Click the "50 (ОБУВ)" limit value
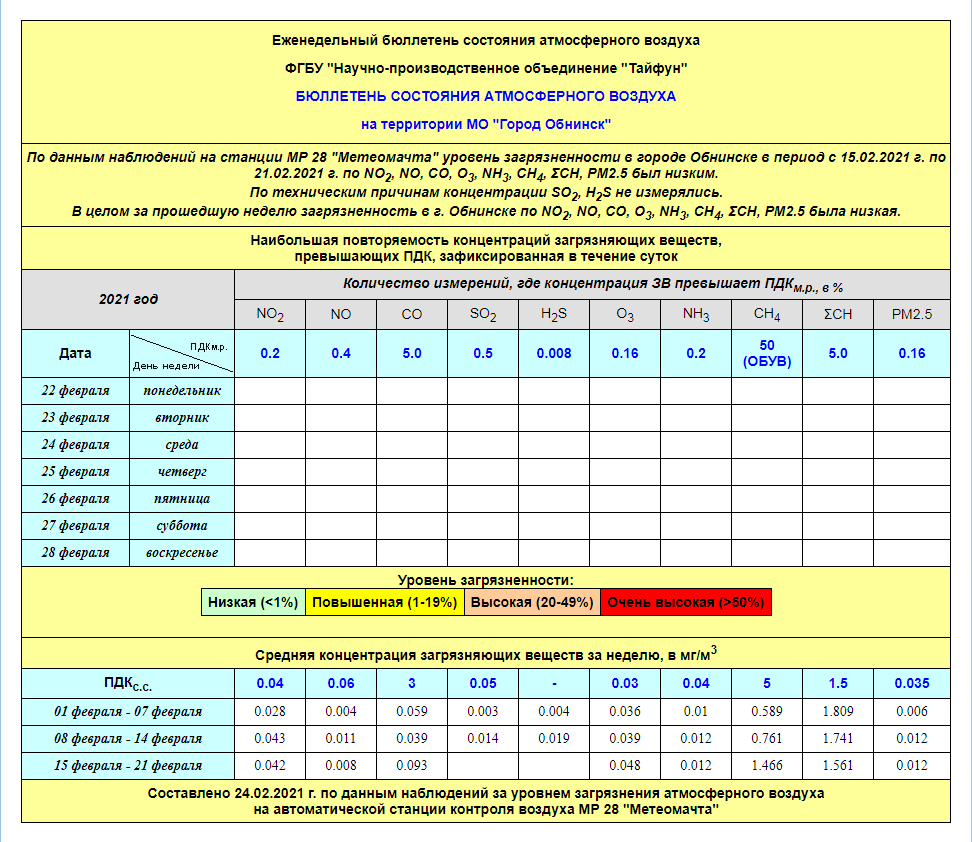 pos(767,353)
